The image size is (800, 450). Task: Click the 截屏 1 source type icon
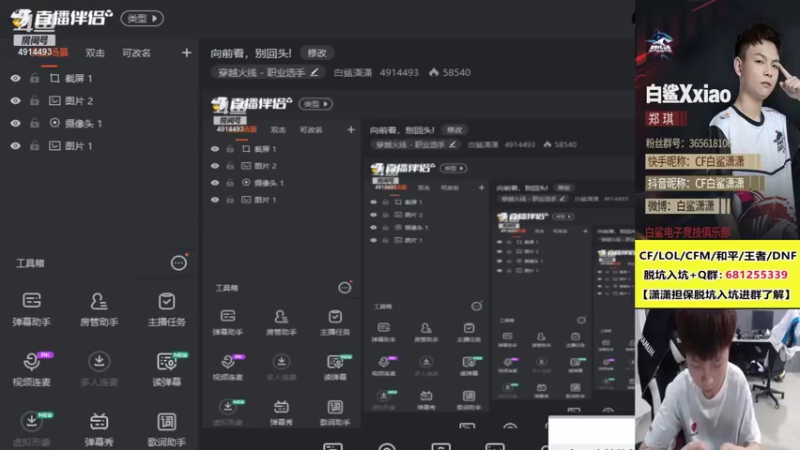tap(55, 78)
